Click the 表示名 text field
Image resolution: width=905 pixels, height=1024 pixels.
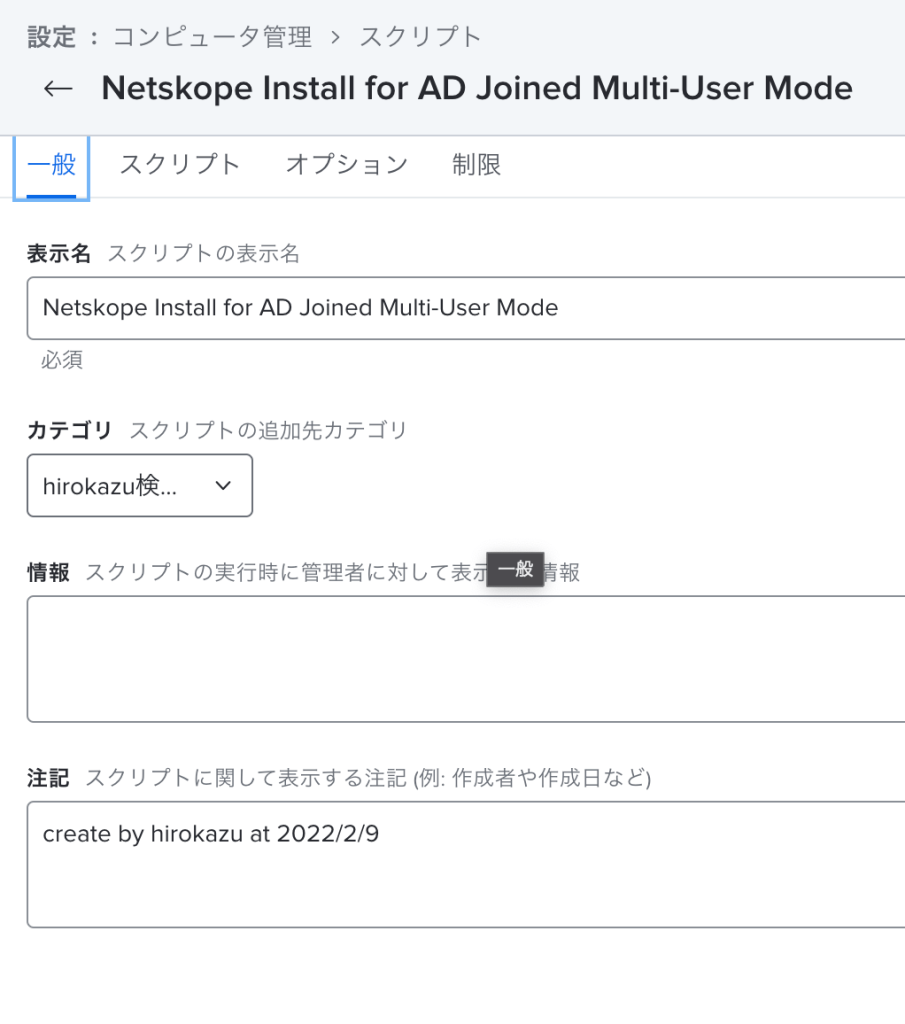click(466, 308)
